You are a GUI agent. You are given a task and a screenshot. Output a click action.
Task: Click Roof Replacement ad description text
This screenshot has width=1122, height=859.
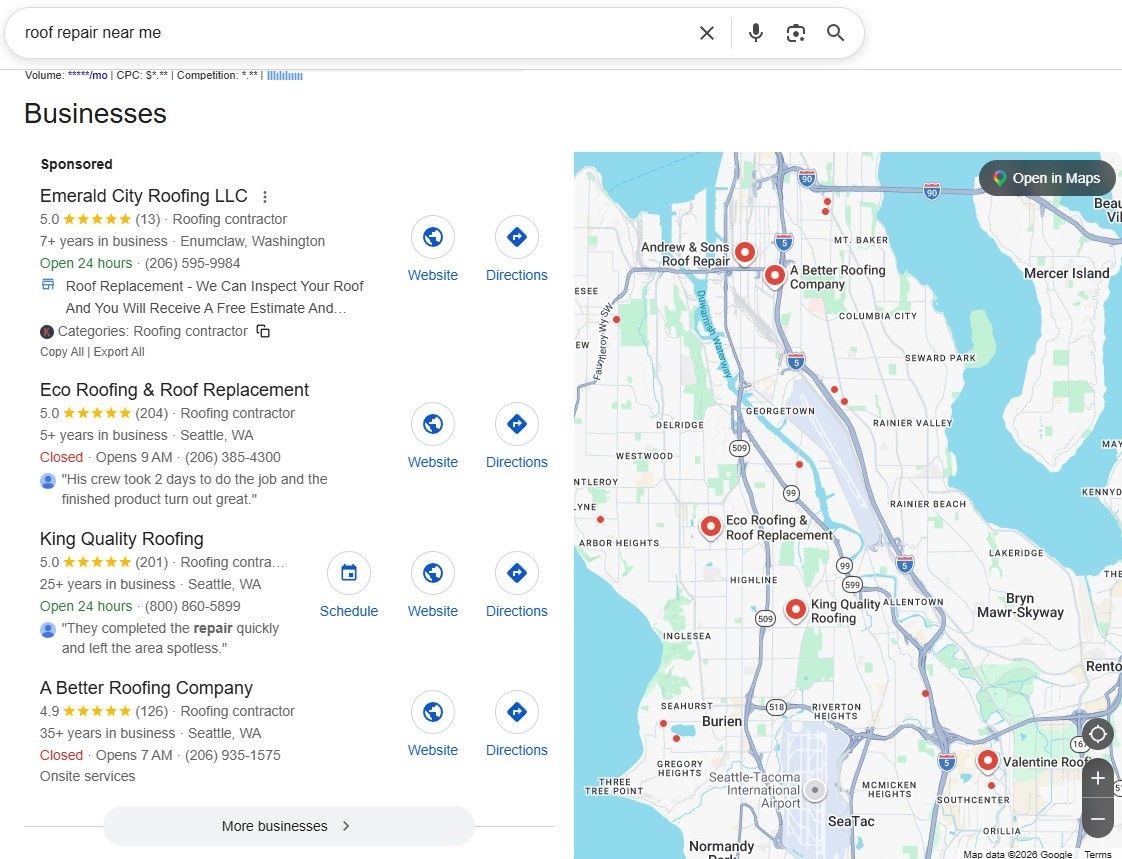click(214, 297)
